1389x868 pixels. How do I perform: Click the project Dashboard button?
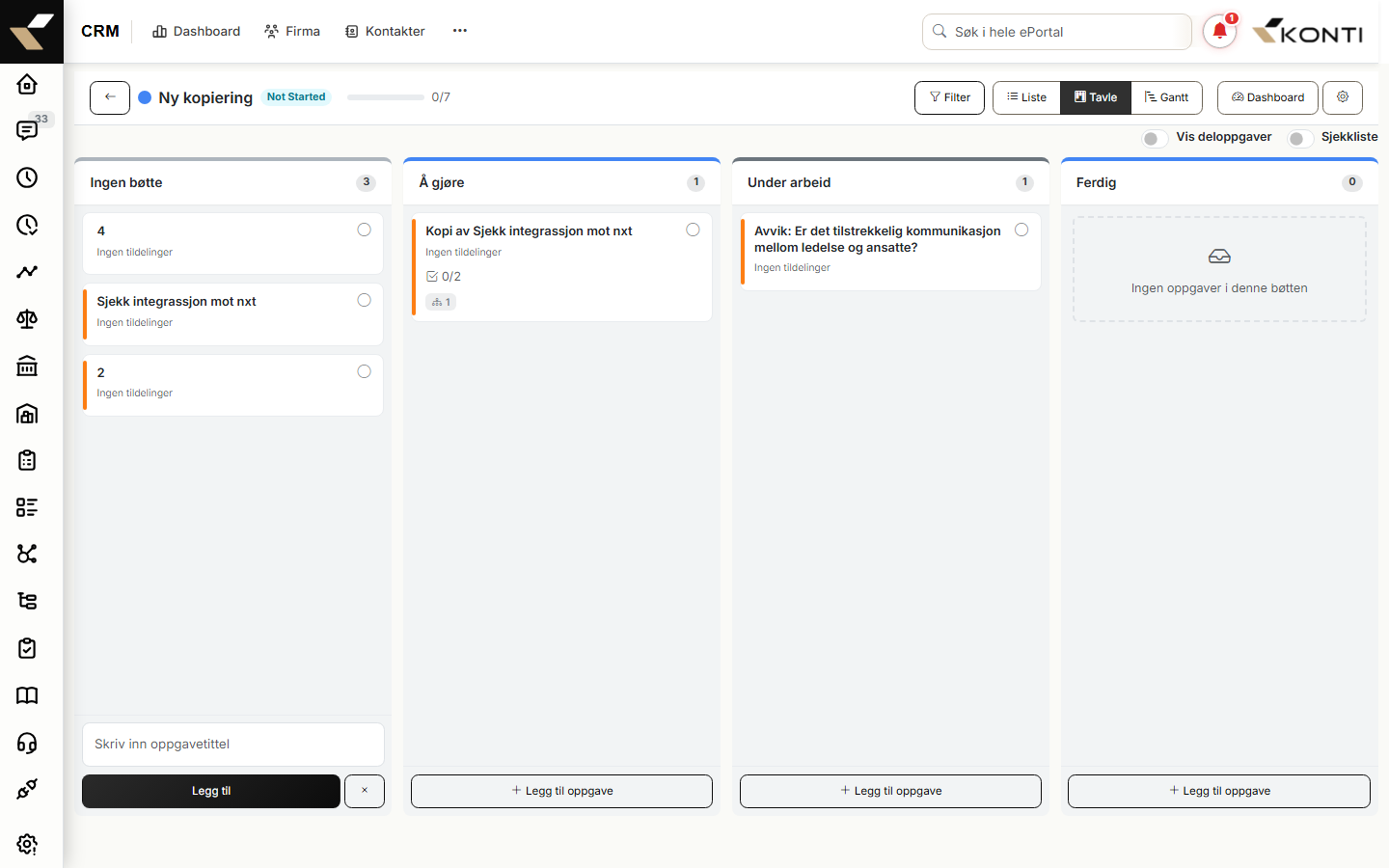(1267, 97)
